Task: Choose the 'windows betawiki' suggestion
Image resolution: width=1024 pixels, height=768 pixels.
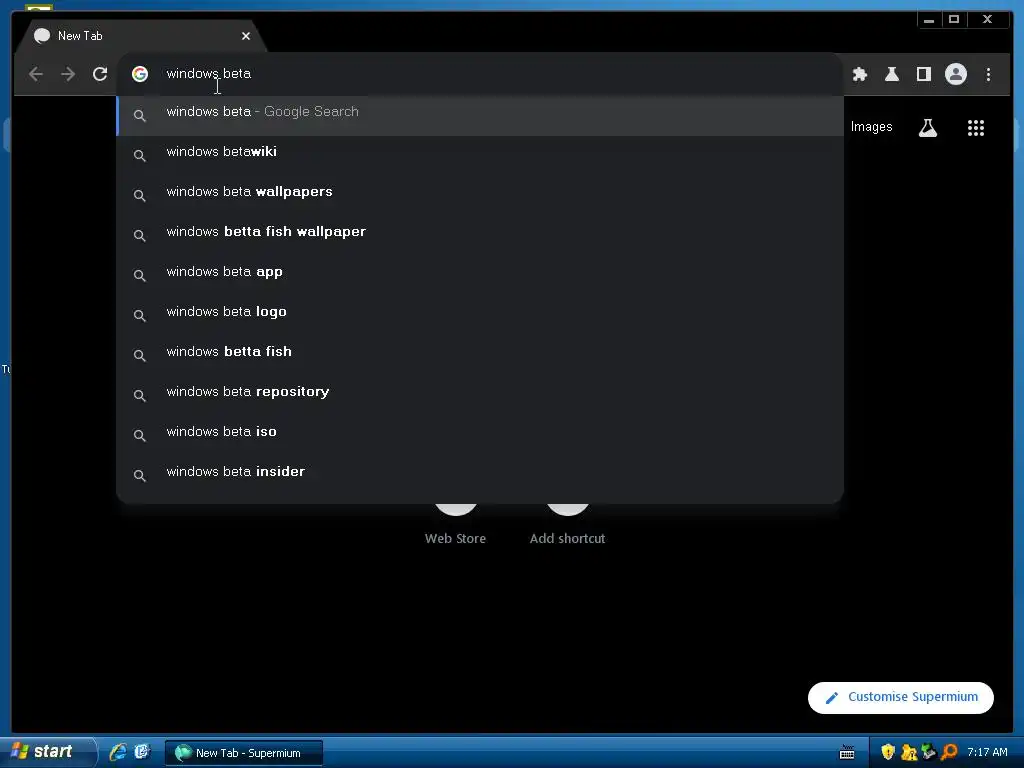Action: click(480, 155)
